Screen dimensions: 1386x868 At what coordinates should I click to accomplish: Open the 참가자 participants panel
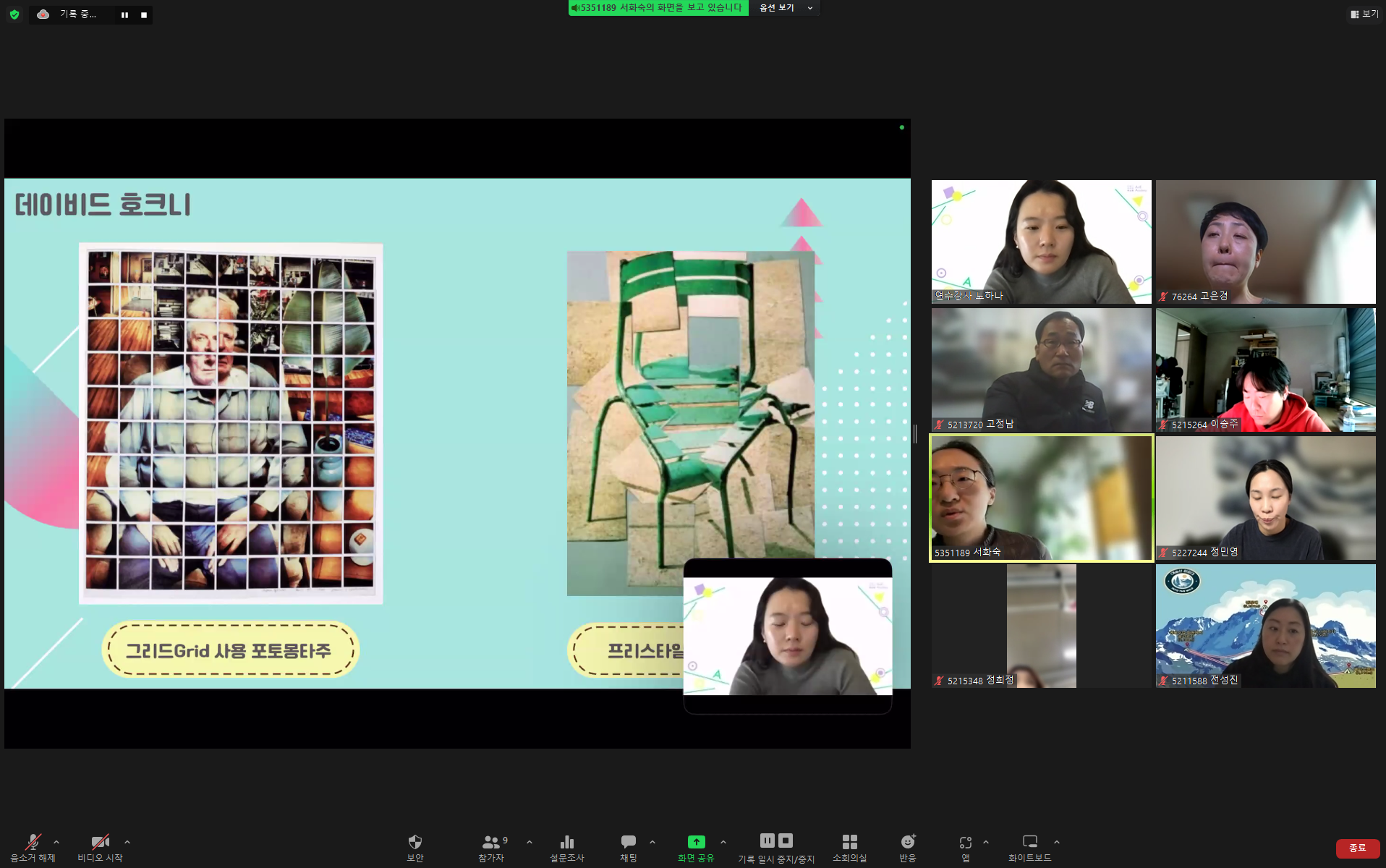pyautogui.click(x=492, y=847)
